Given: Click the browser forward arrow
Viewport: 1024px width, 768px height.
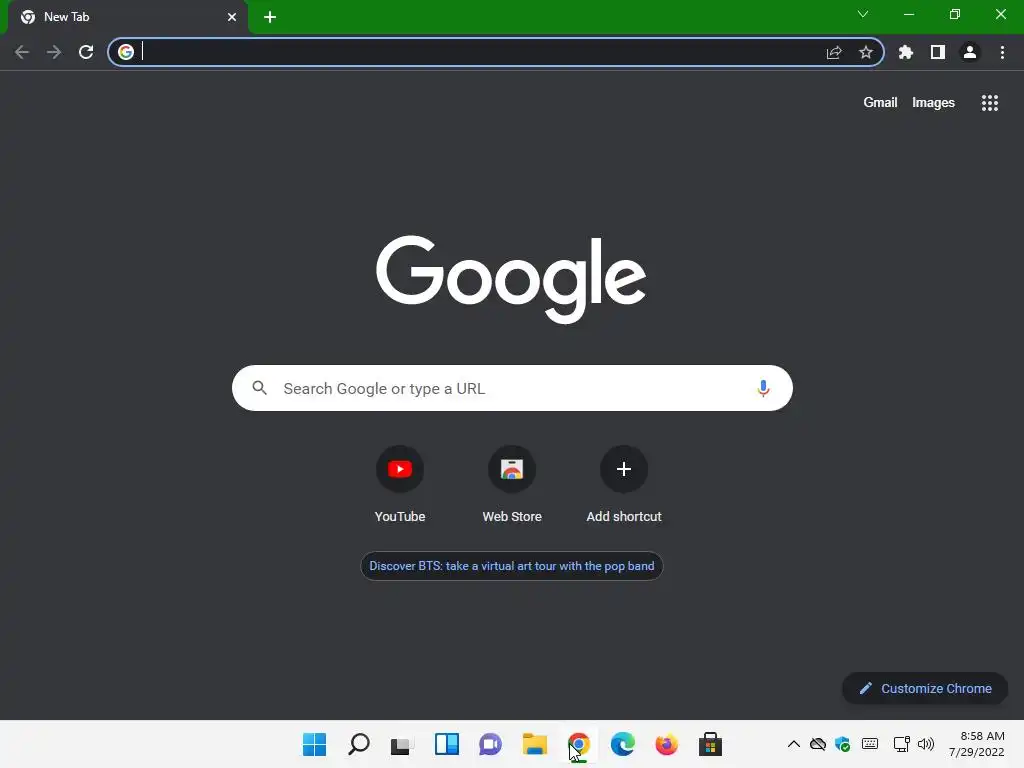Looking at the screenshot, I should (x=54, y=52).
